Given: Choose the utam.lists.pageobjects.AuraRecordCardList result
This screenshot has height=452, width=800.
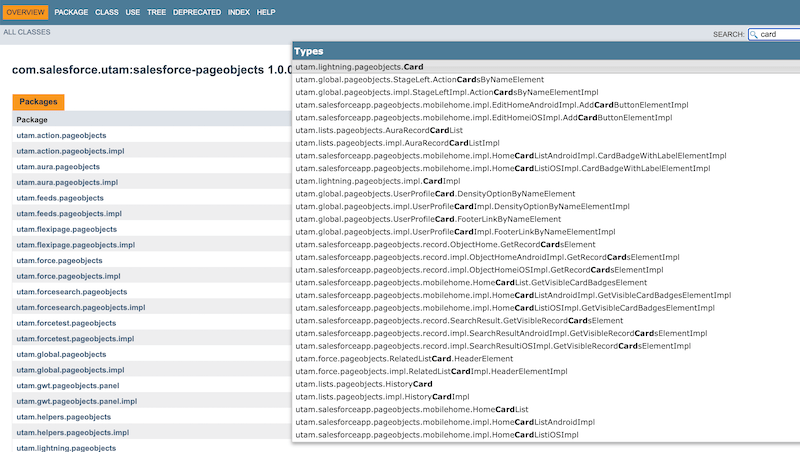Looking at the screenshot, I should tap(379, 130).
